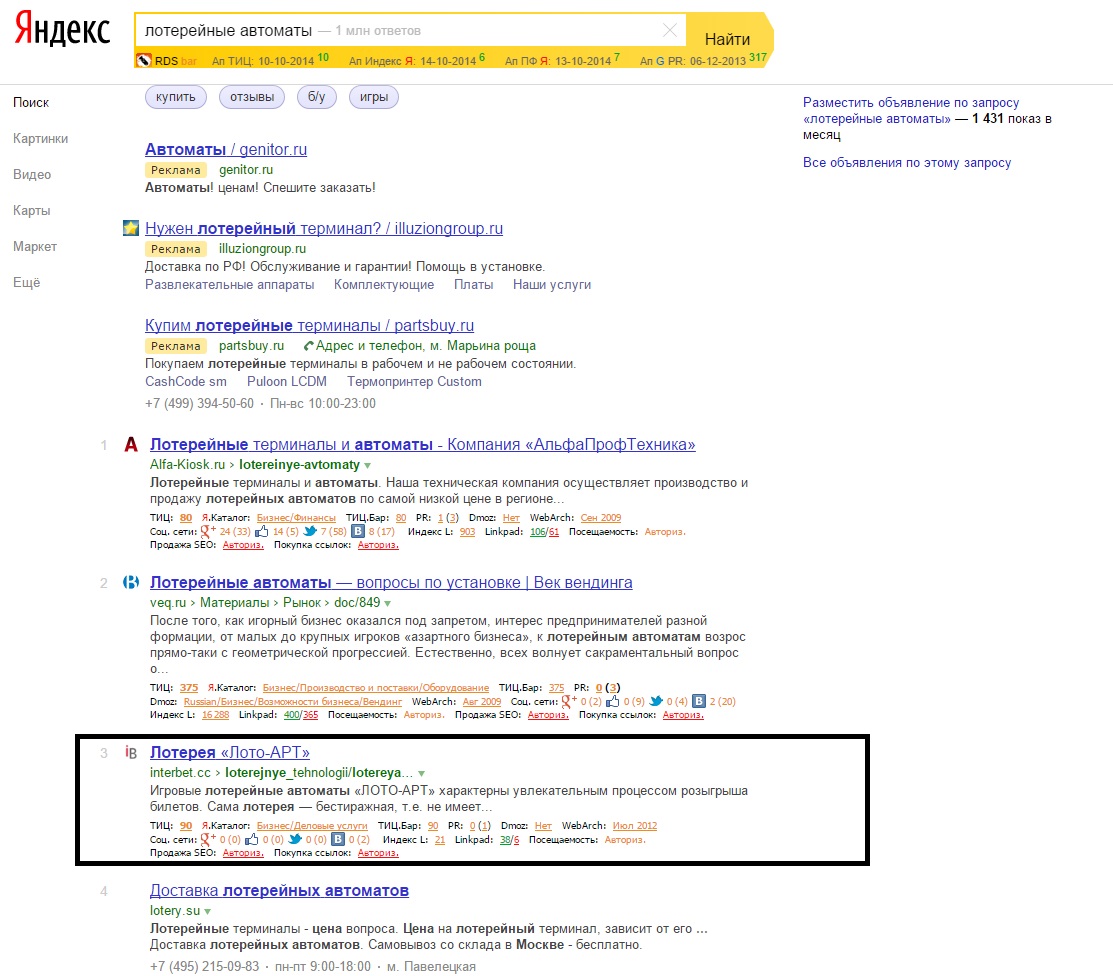The width and height of the screenshot is (1113, 976).
Task: Click VK icon in interbet.cc social stats
Action: (x=338, y=839)
